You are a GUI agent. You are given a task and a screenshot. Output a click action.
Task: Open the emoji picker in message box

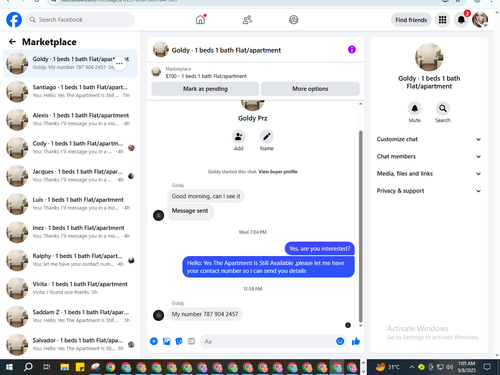click(x=340, y=341)
